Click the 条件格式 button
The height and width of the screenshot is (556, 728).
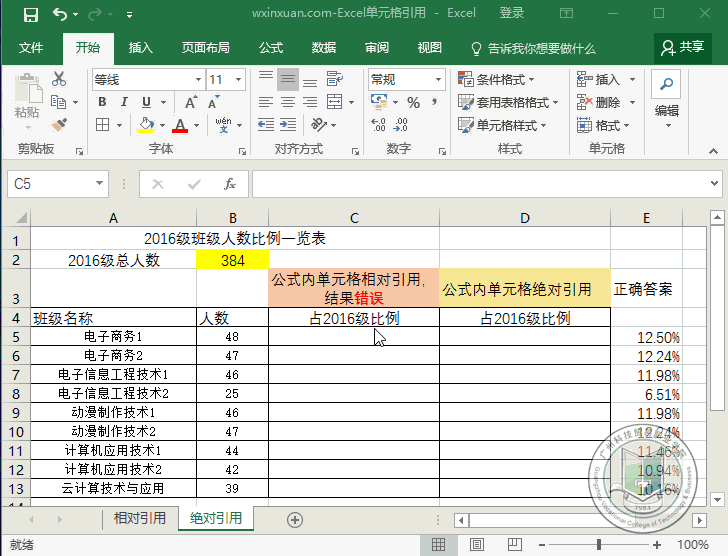point(497,79)
